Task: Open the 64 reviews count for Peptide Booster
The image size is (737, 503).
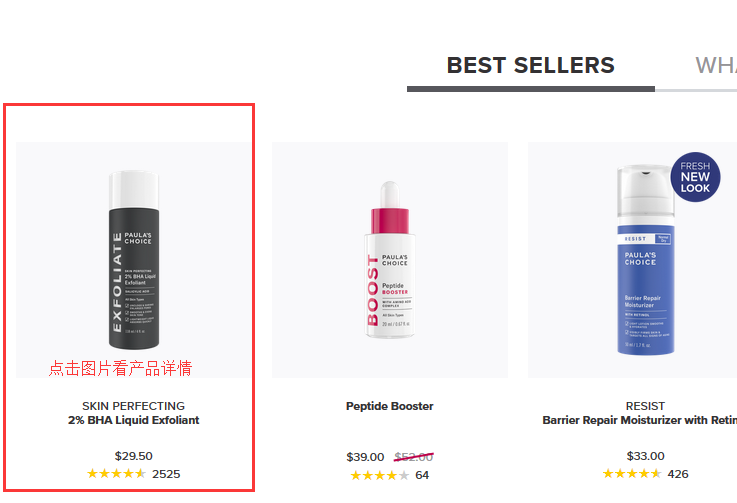Action: [x=422, y=475]
